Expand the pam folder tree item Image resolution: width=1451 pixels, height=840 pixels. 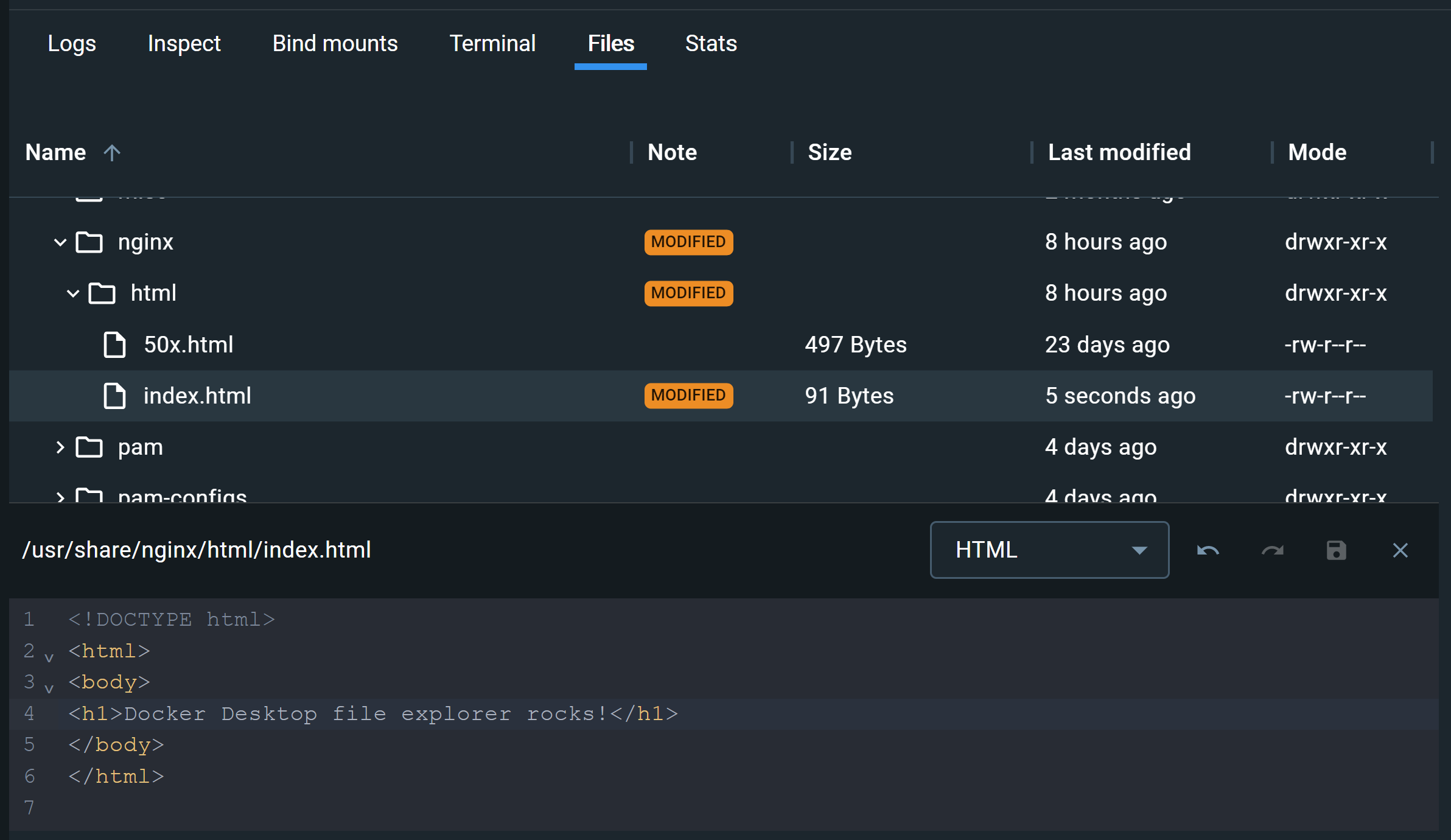pyautogui.click(x=62, y=447)
